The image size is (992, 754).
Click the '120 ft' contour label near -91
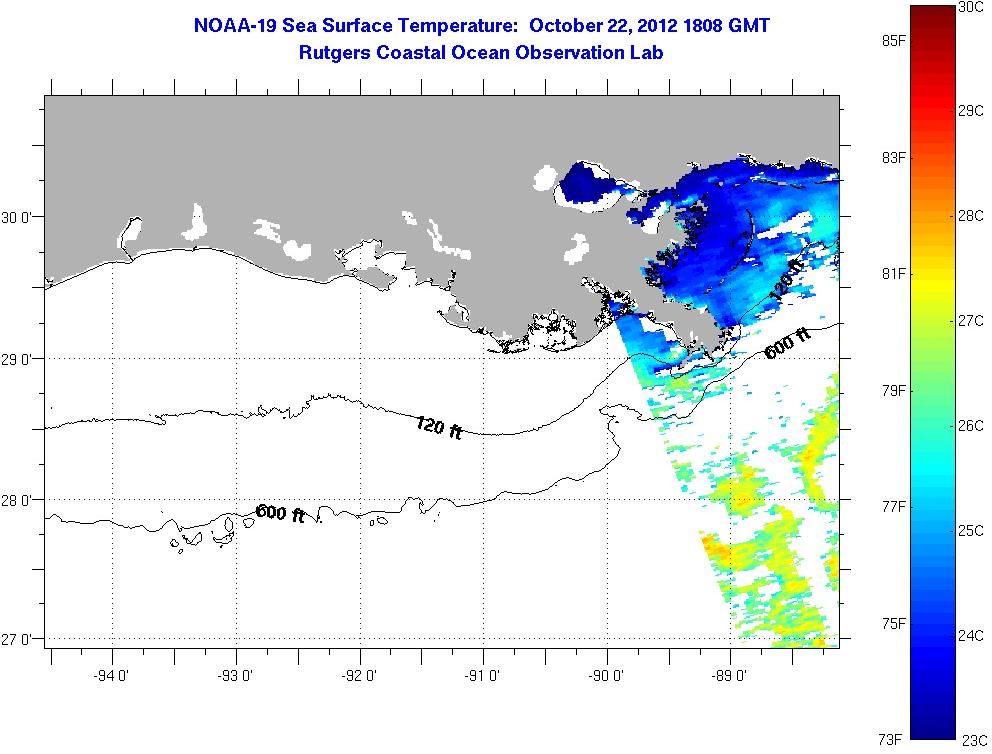point(439,428)
